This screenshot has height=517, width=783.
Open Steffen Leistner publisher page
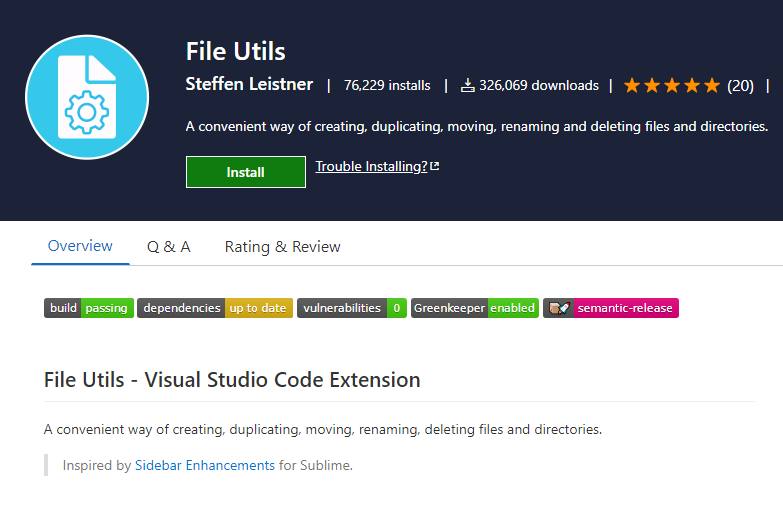click(x=249, y=84)
